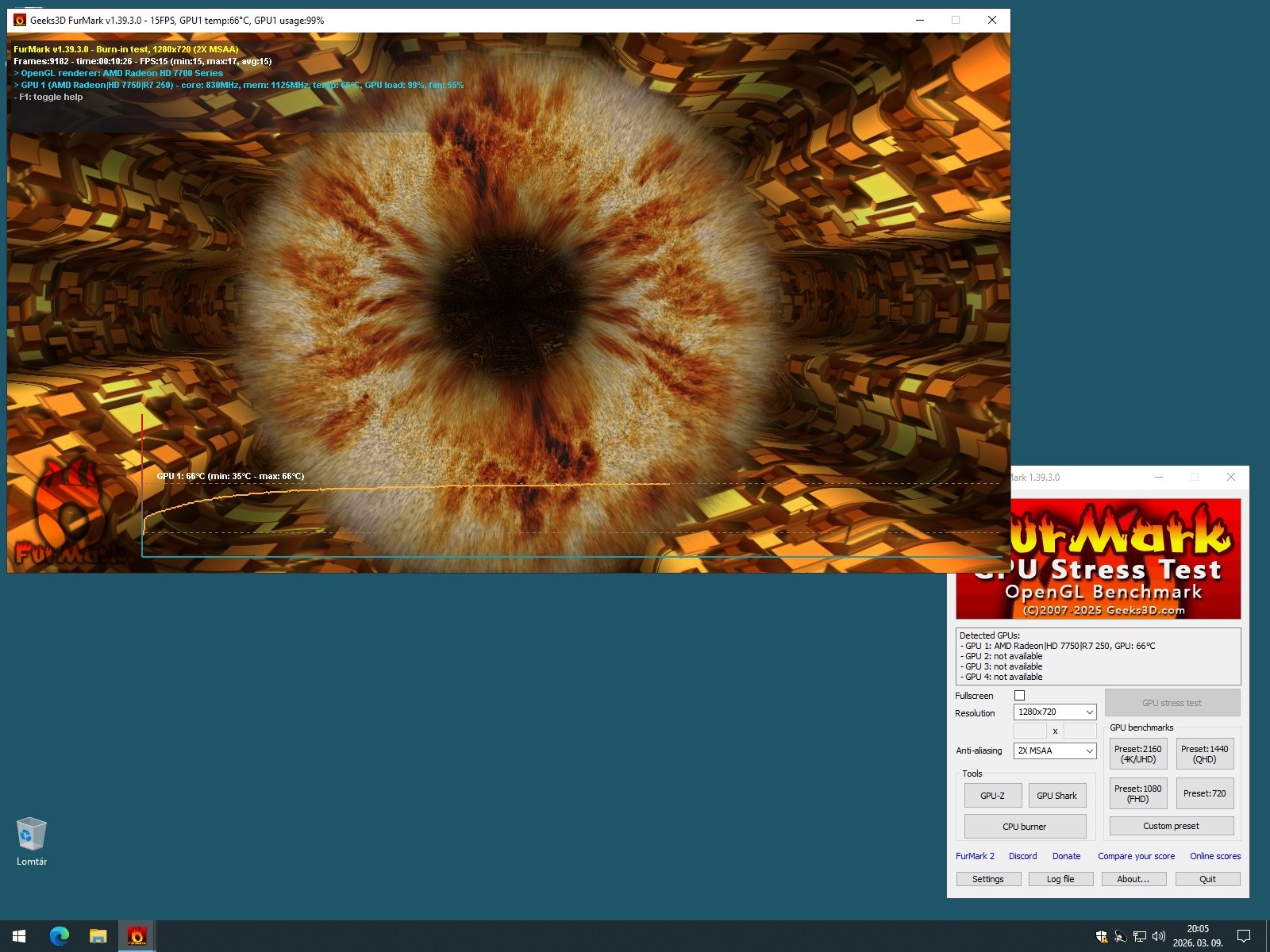Run the Preset:1440 (QHD) benchmark
Image resolution: width=1270 pixels, height=952 pixels.
click(x=1205, y=754)
